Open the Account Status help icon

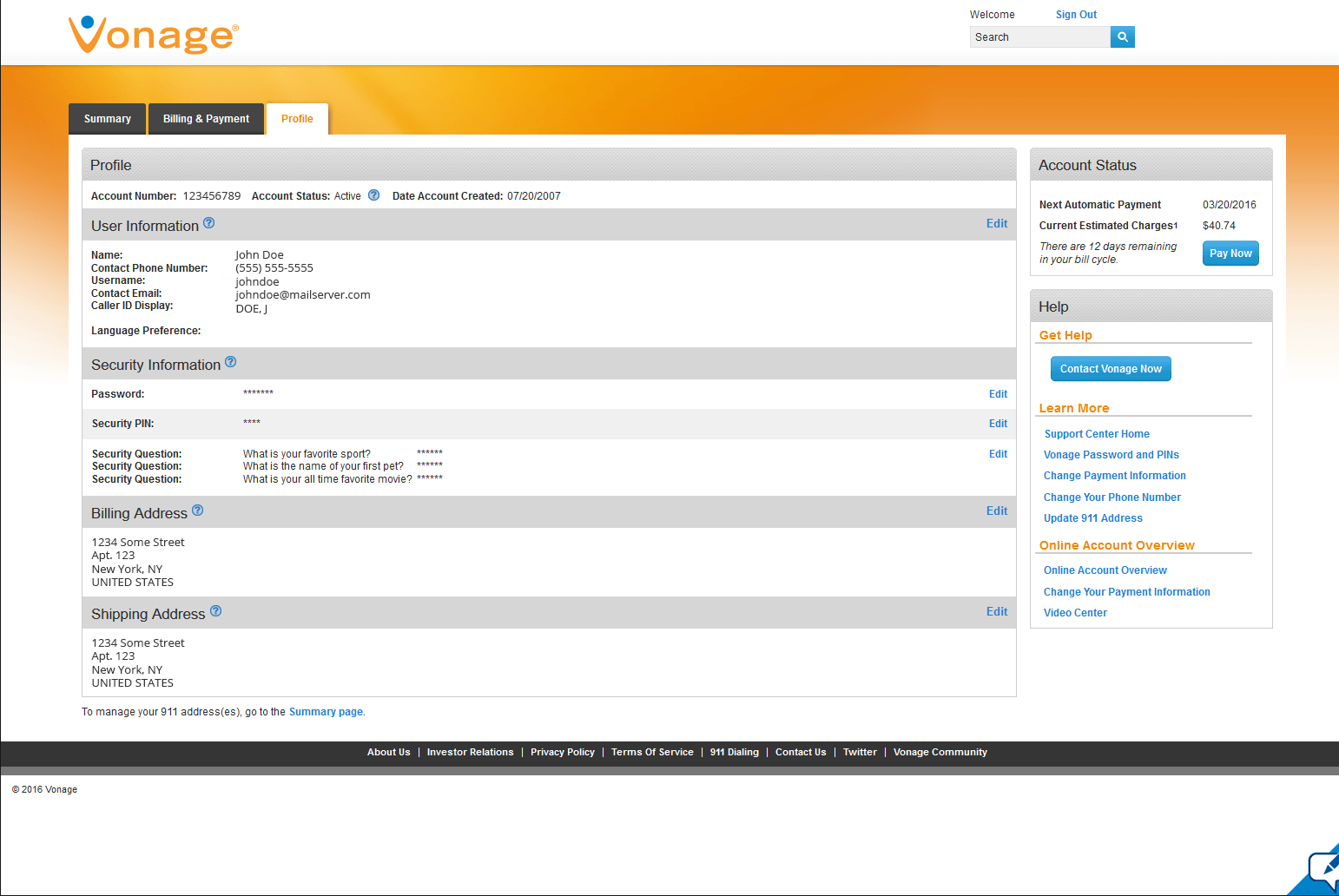click(x=373, y=195)
